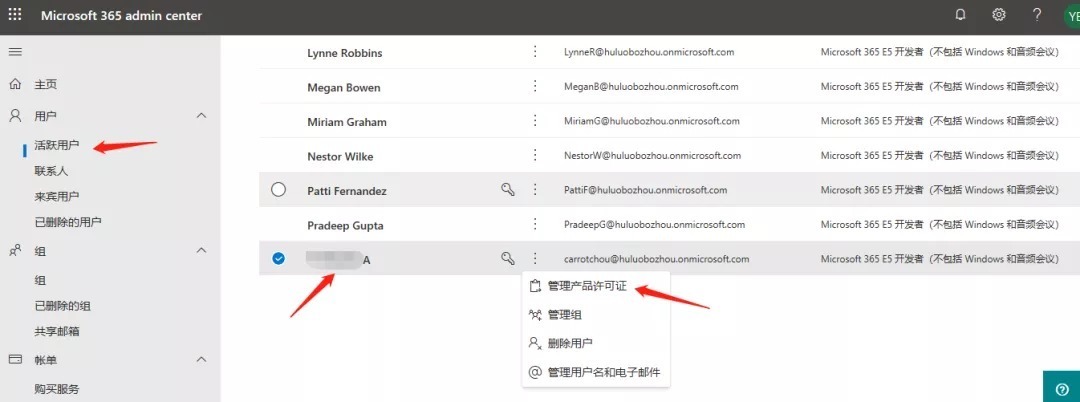The image size is (1080, 402).
Task: Open settings gear in header
Action: click(999, 14)
